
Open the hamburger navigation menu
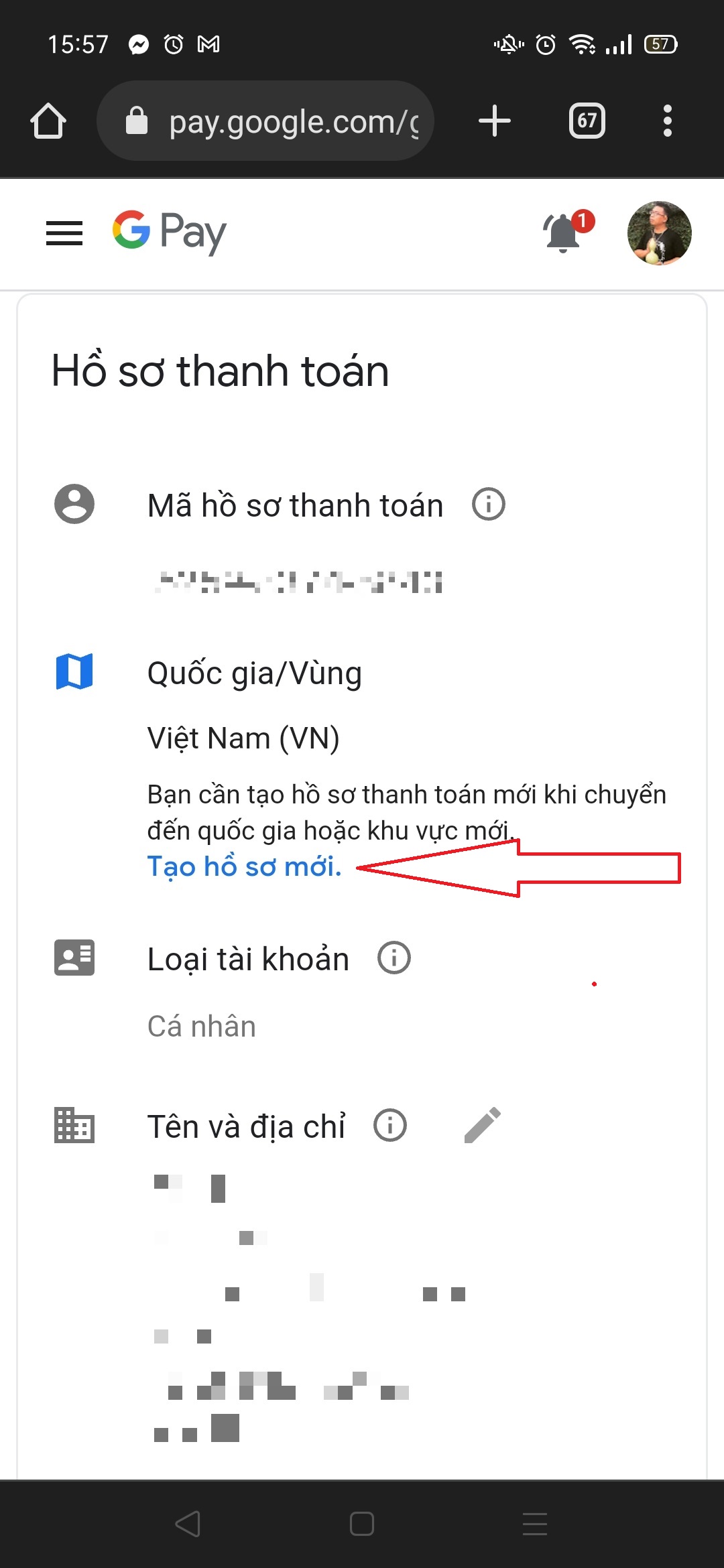point(64,233)
